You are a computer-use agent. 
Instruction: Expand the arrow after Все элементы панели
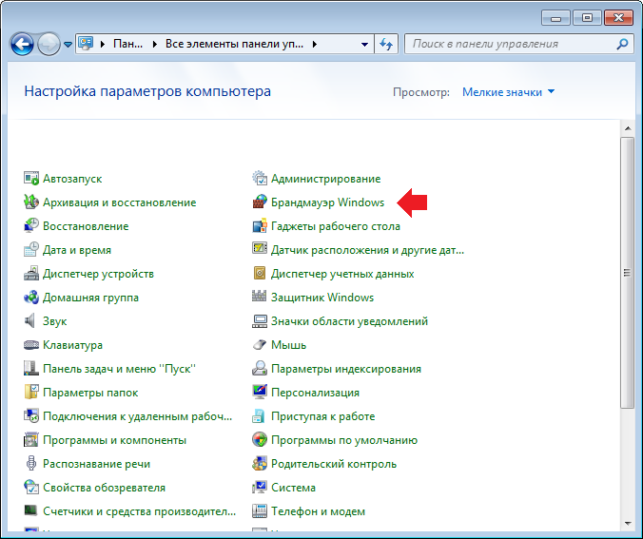315,44
